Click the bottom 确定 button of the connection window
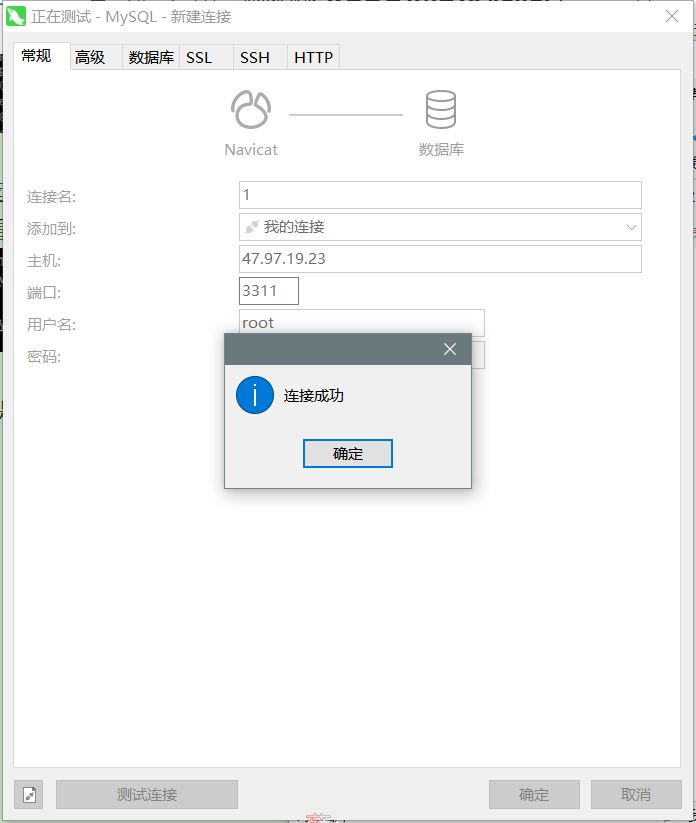 [x=534, y=794]
